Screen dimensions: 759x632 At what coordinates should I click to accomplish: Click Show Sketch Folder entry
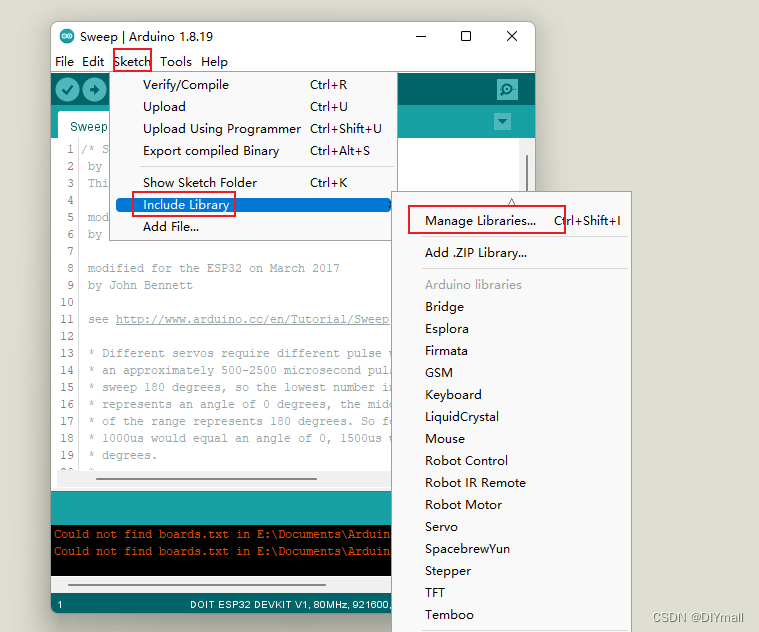[x=254, y=182]
